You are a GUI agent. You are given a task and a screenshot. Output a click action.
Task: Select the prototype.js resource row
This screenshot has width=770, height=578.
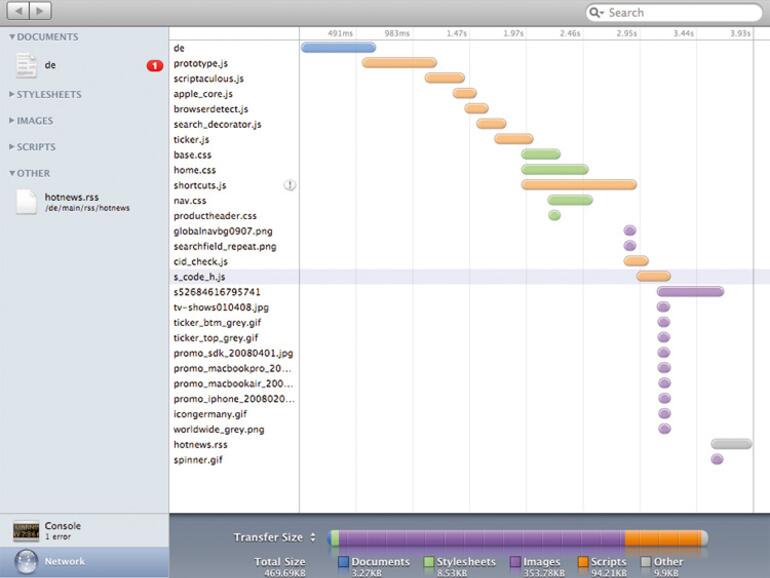(201, 63)
